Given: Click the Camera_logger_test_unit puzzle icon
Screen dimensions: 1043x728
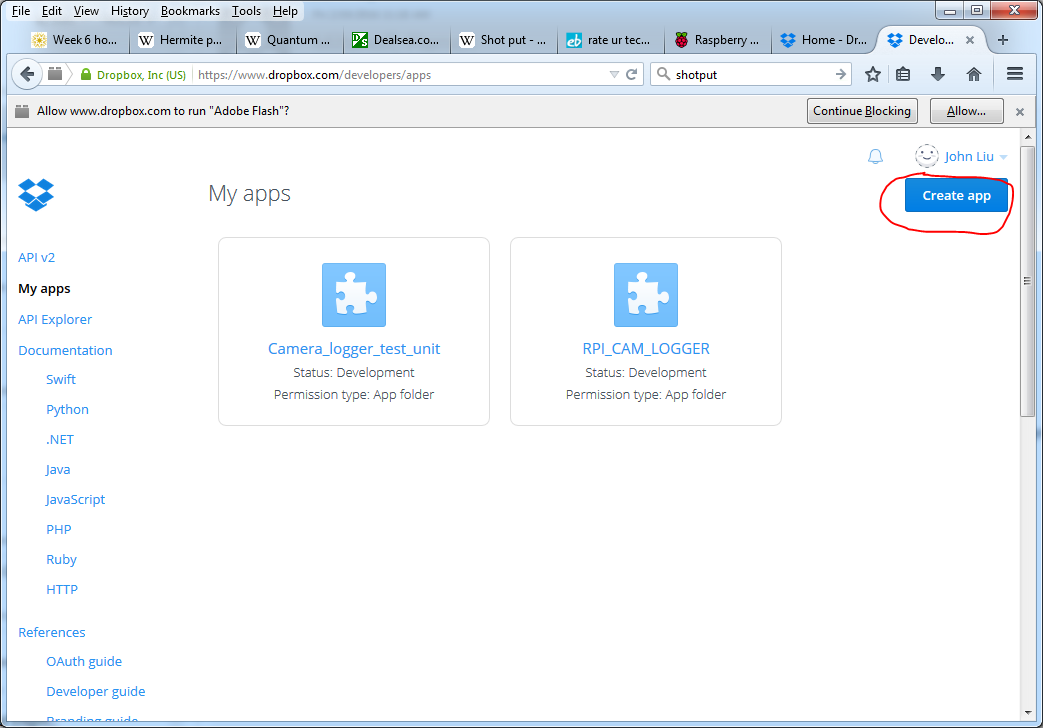Looking at the screenshot, I should tap(354, 295).
